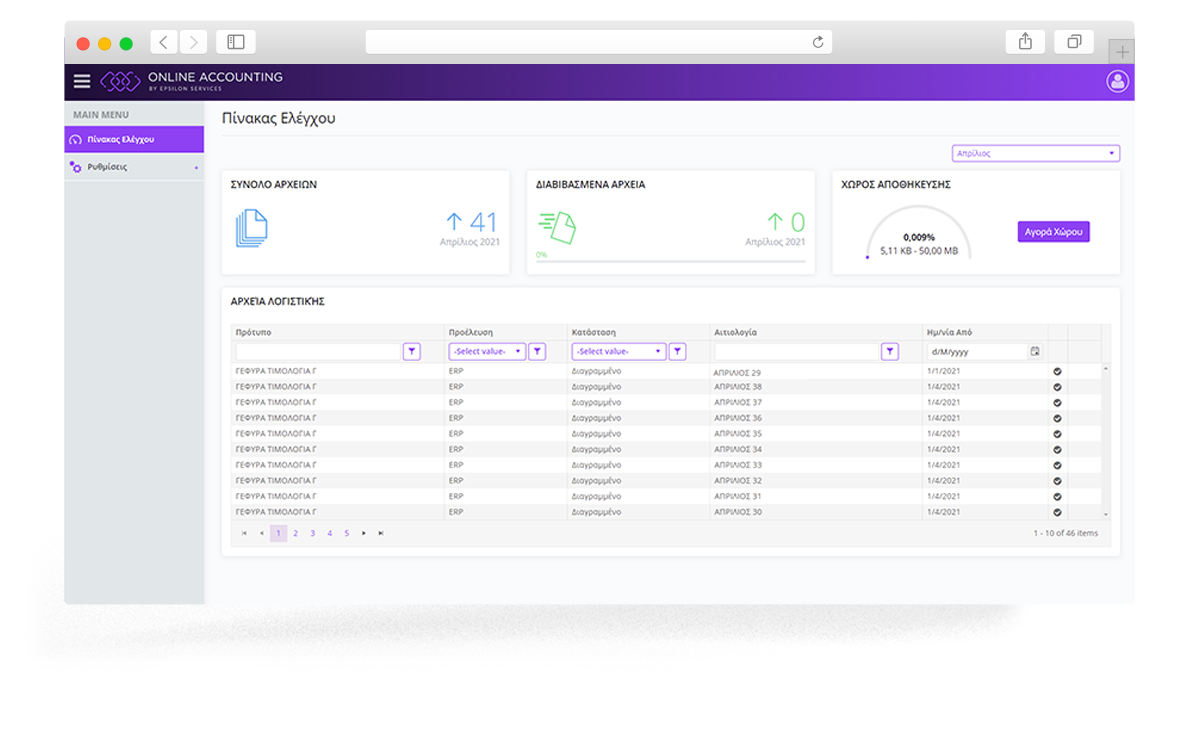1200x738 pixels.
Task: Expand the Ρυθμίσεις menu item
Action: [x=133, y=167]
